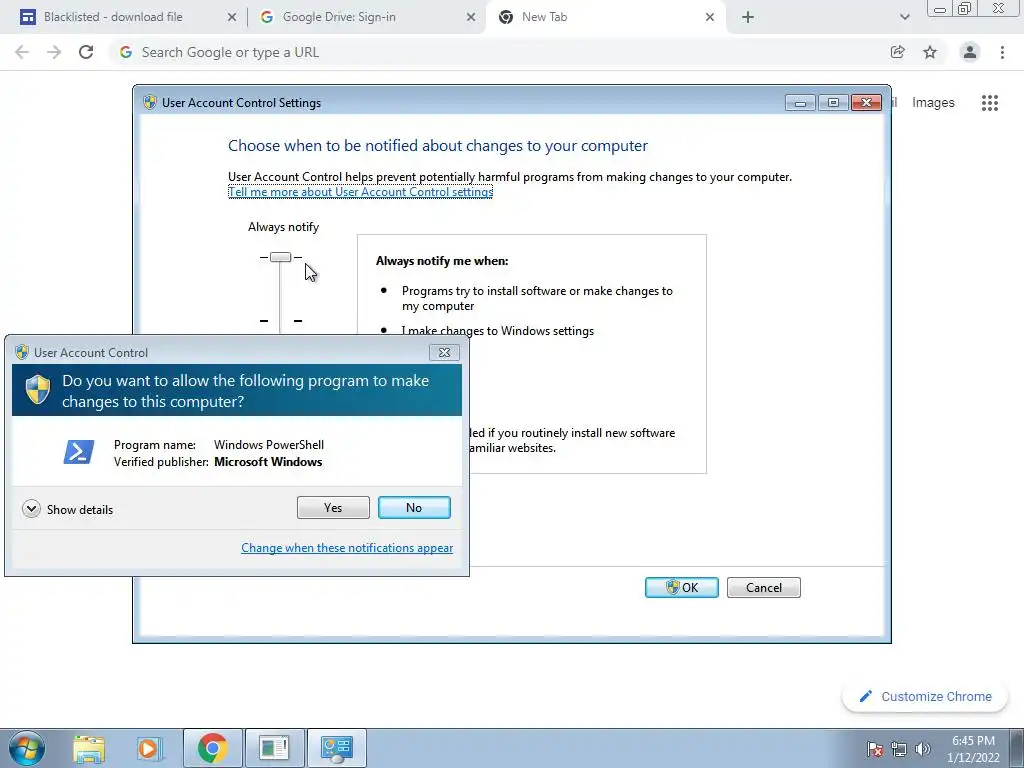Screen dimensions: 1024x768
Task: Open the tab search dropdown chevron
Action: [904, 18]
